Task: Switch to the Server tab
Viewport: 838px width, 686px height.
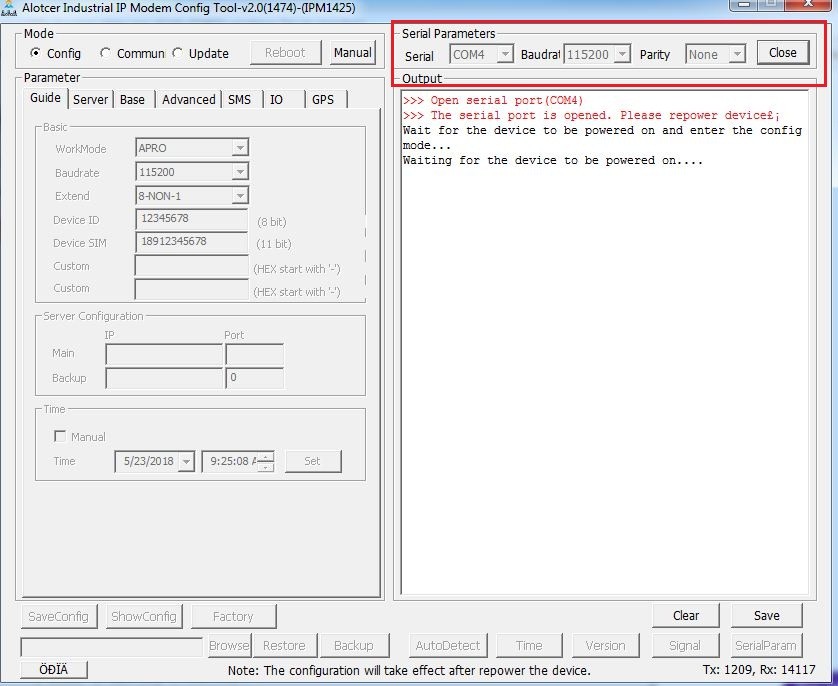Action: click(x=90, y=99)
